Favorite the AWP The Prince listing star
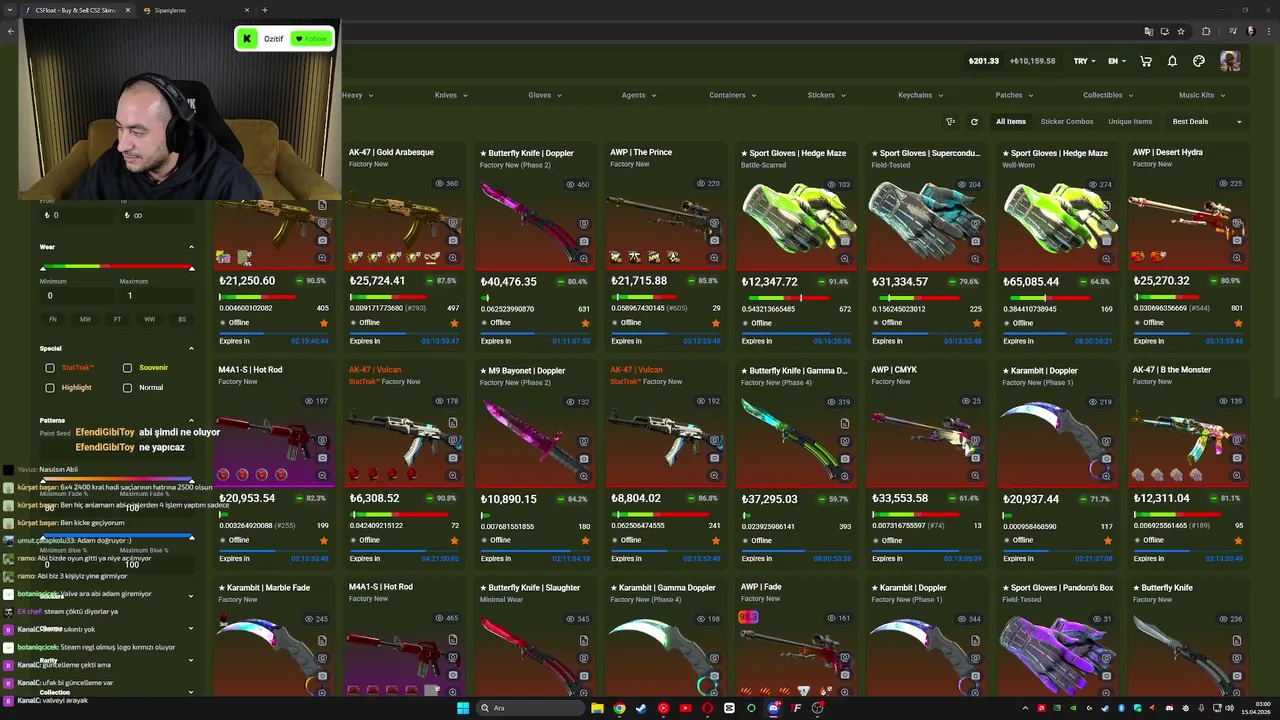 [x=715, y=323]
